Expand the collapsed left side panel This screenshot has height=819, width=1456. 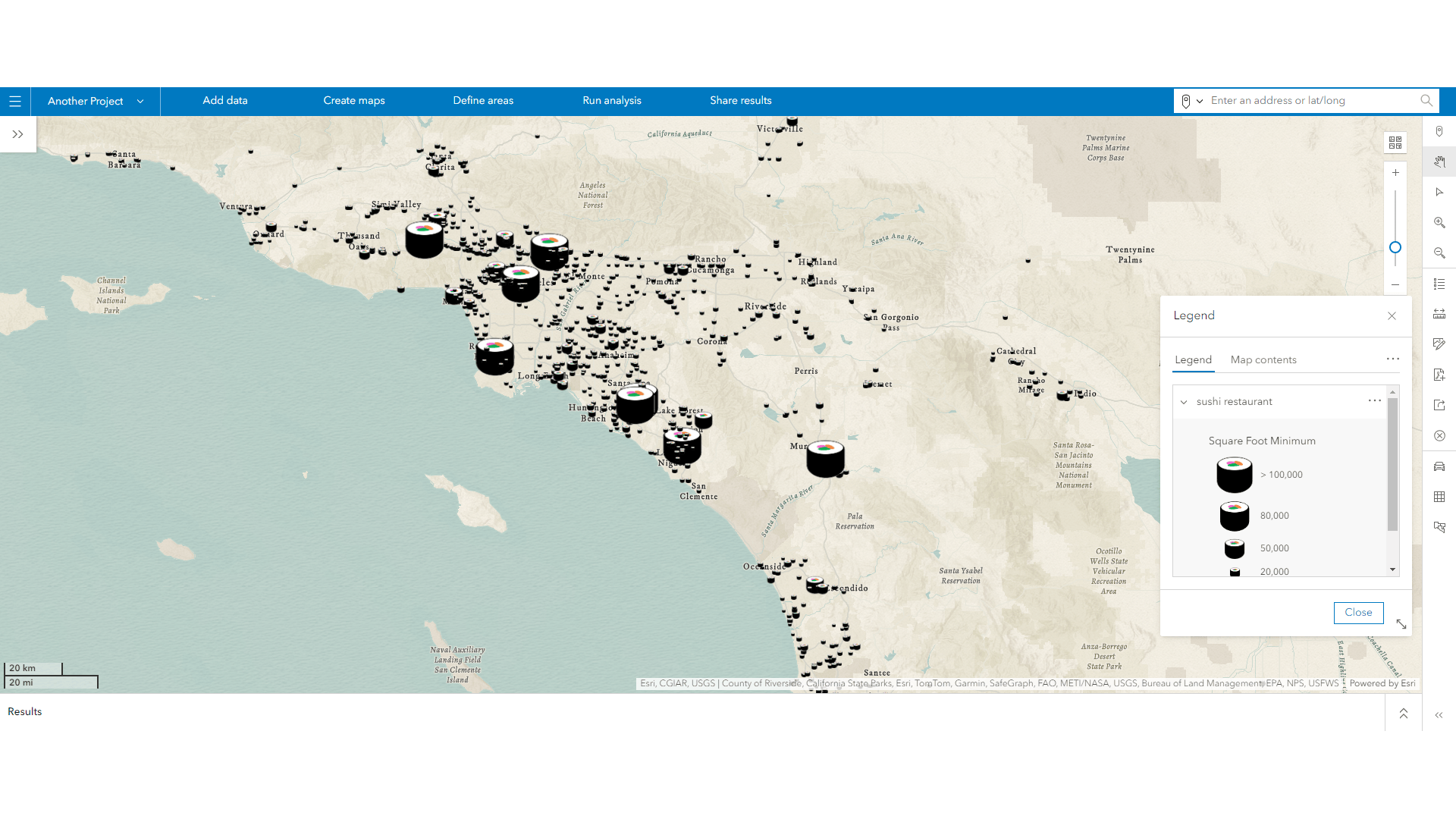(x=17, y=134)
